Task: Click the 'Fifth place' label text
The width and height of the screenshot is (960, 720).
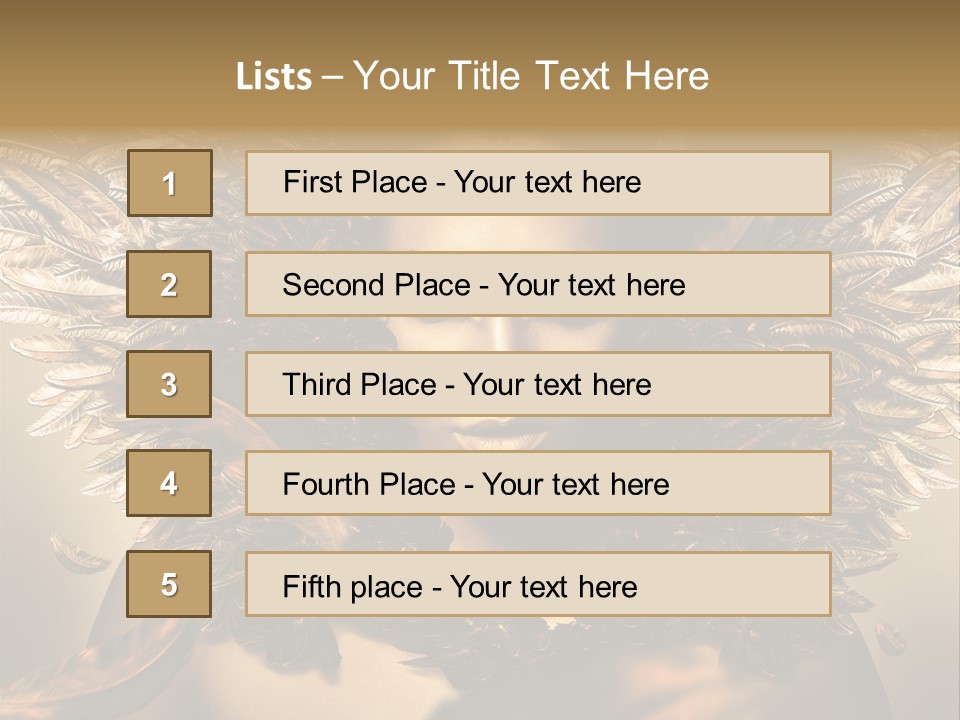Action: [352, 586]
